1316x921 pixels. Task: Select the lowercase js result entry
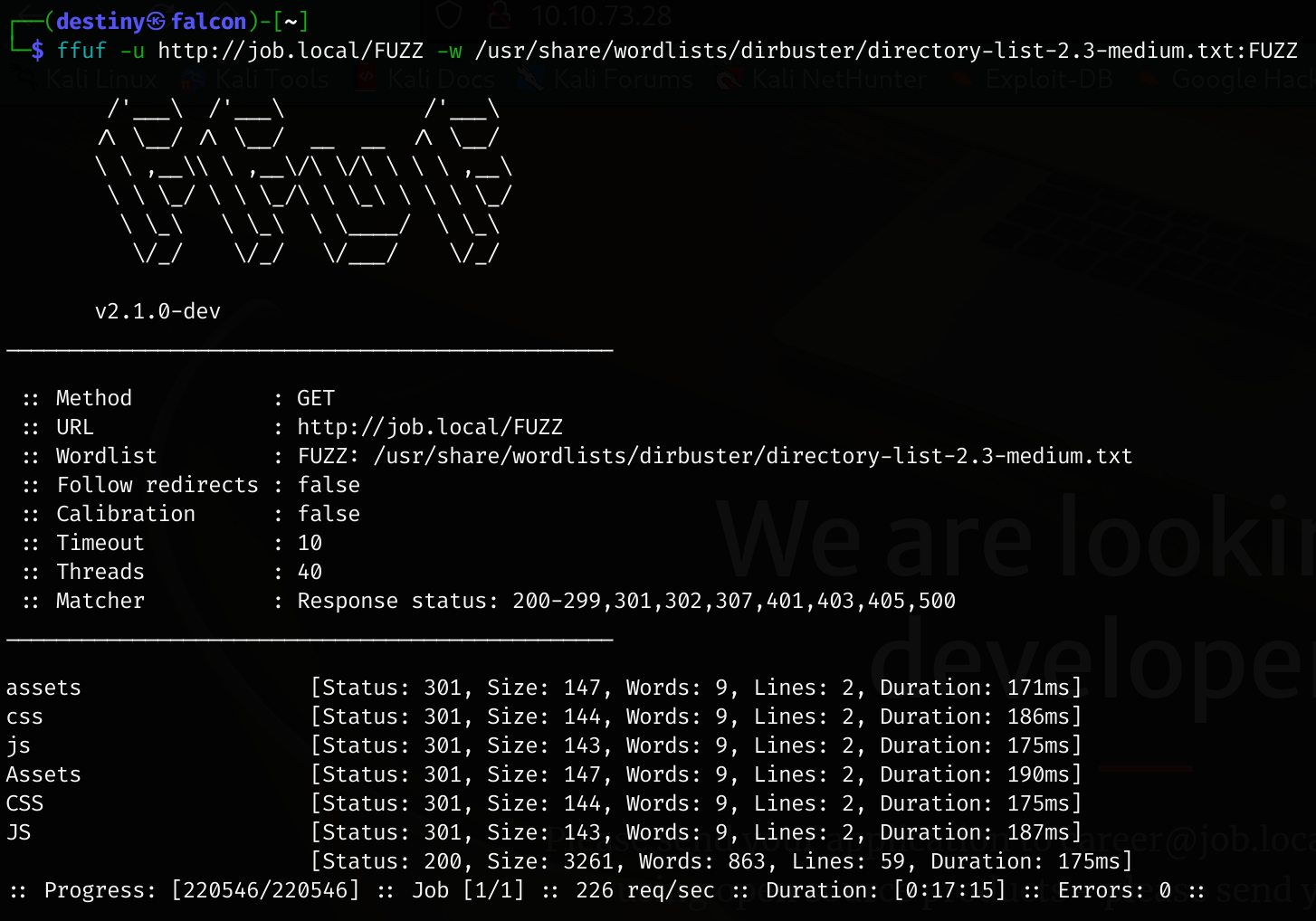18,745
